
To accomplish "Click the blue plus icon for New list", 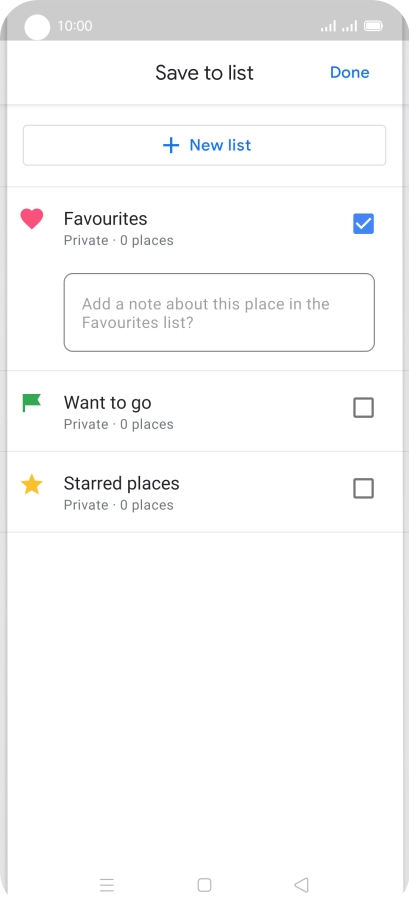I will [171, 145].
